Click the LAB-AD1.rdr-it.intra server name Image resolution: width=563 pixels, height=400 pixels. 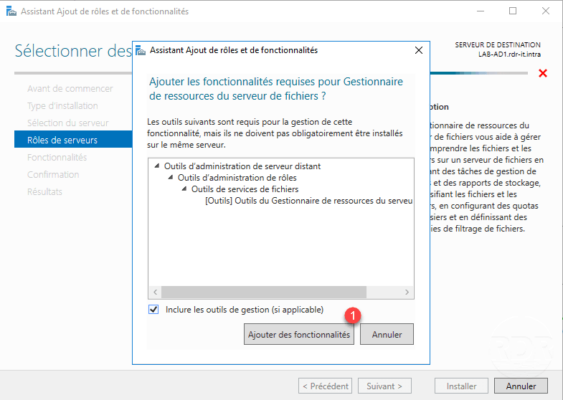[509, 54]
